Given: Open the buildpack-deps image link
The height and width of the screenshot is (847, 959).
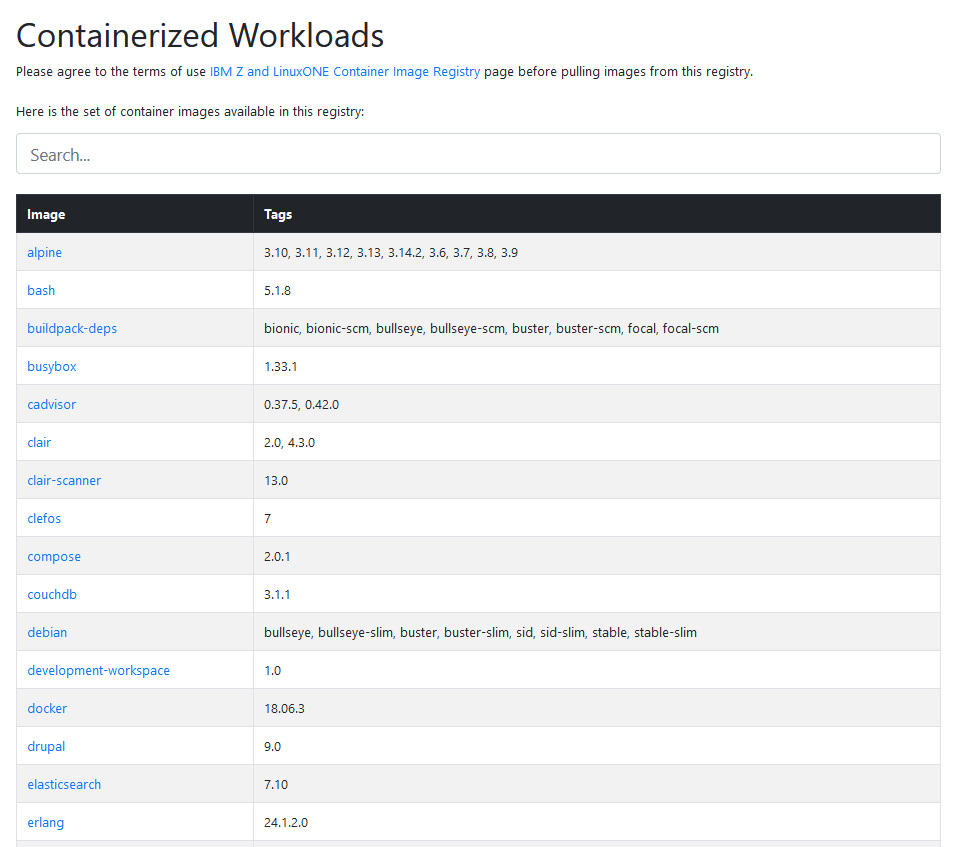Looking at the screenshot, I should click(72, 328).
